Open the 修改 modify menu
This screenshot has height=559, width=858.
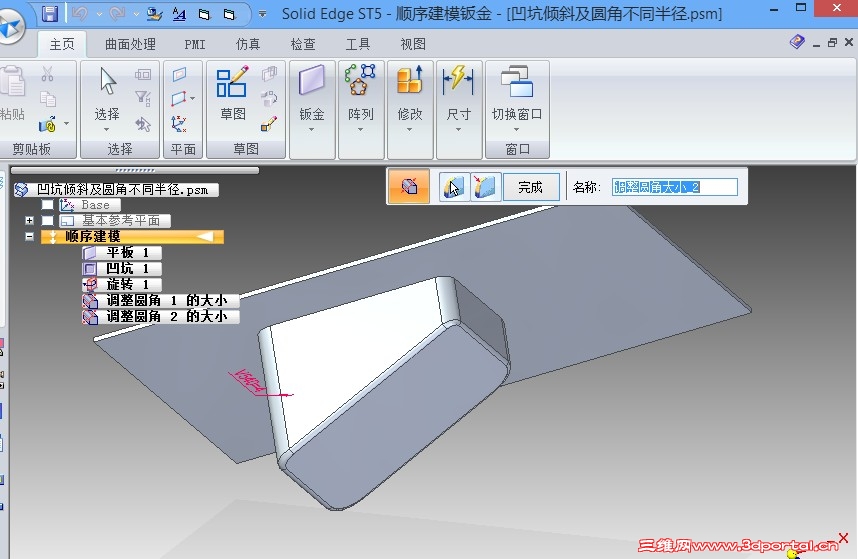click(410, 98)
